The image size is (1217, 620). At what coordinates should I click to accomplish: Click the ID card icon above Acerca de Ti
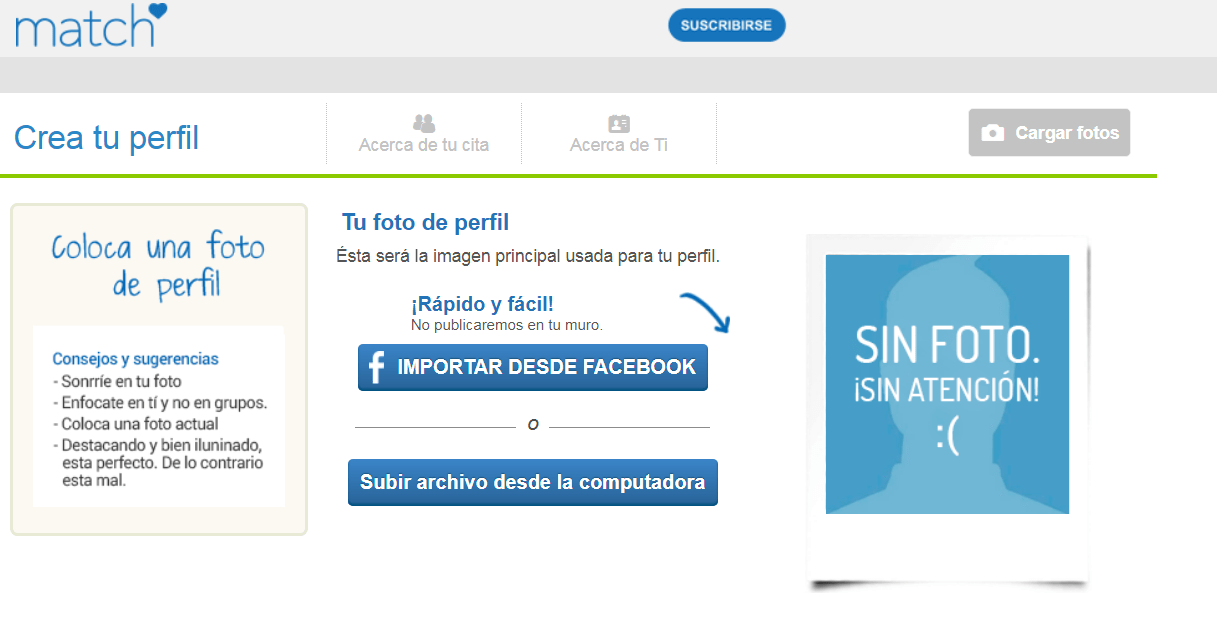[619, 124]
